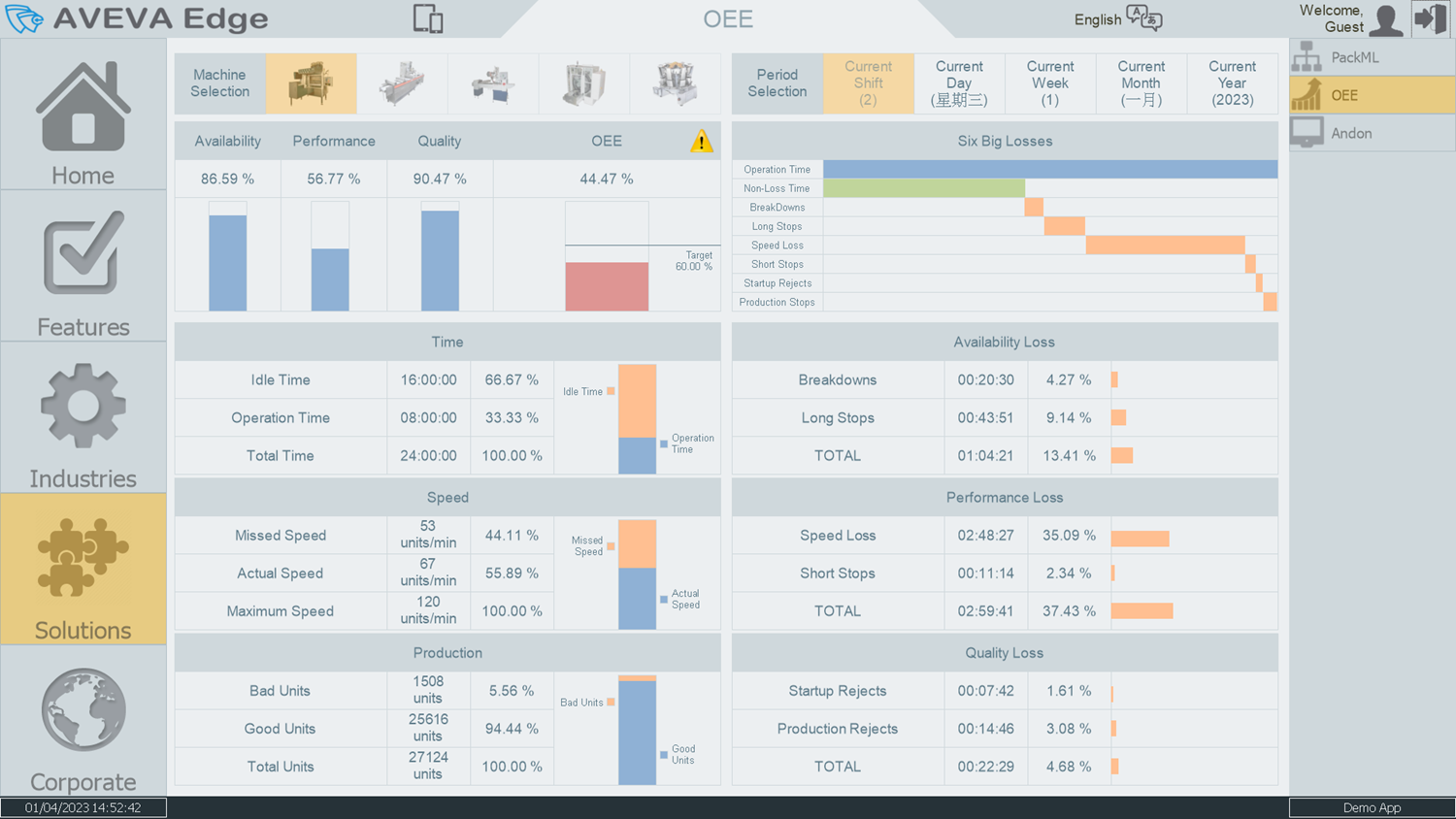Click the Welcome, Guest text
This screenshot has width=1456, height=819.
pyautogui.click(x=1331, y=18)
